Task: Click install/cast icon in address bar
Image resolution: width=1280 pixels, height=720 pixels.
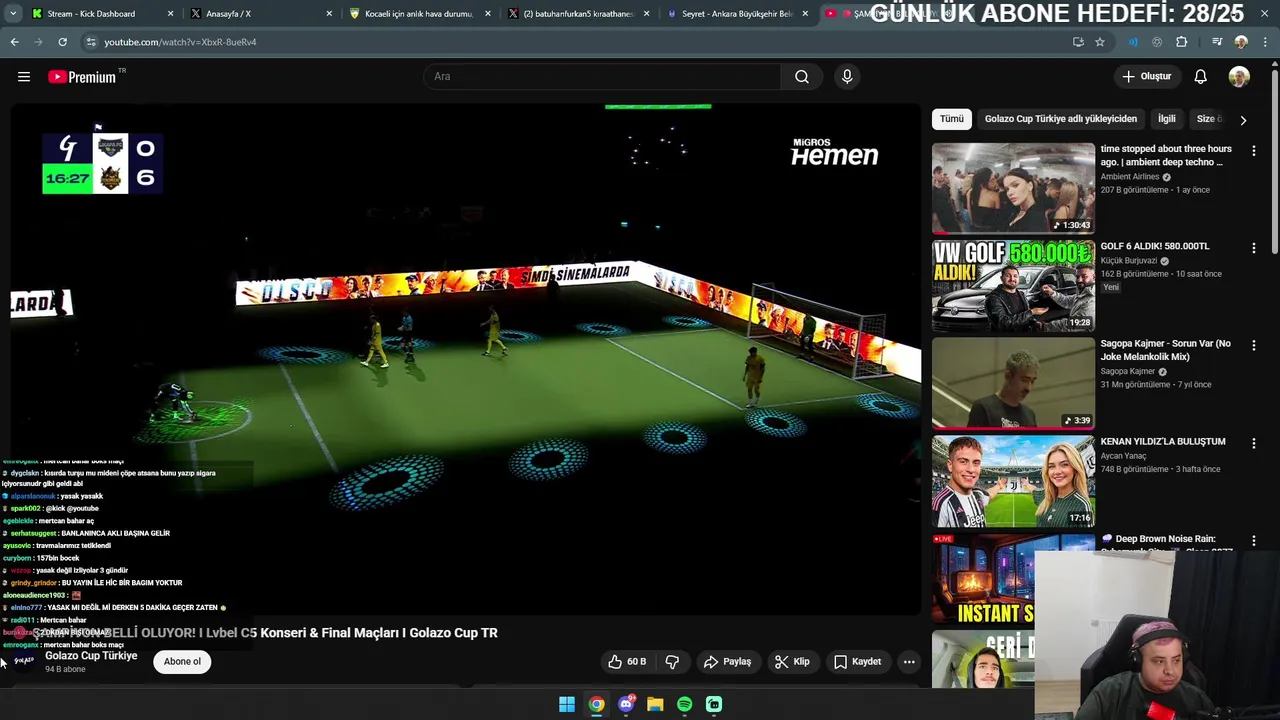Action: 1078,42
